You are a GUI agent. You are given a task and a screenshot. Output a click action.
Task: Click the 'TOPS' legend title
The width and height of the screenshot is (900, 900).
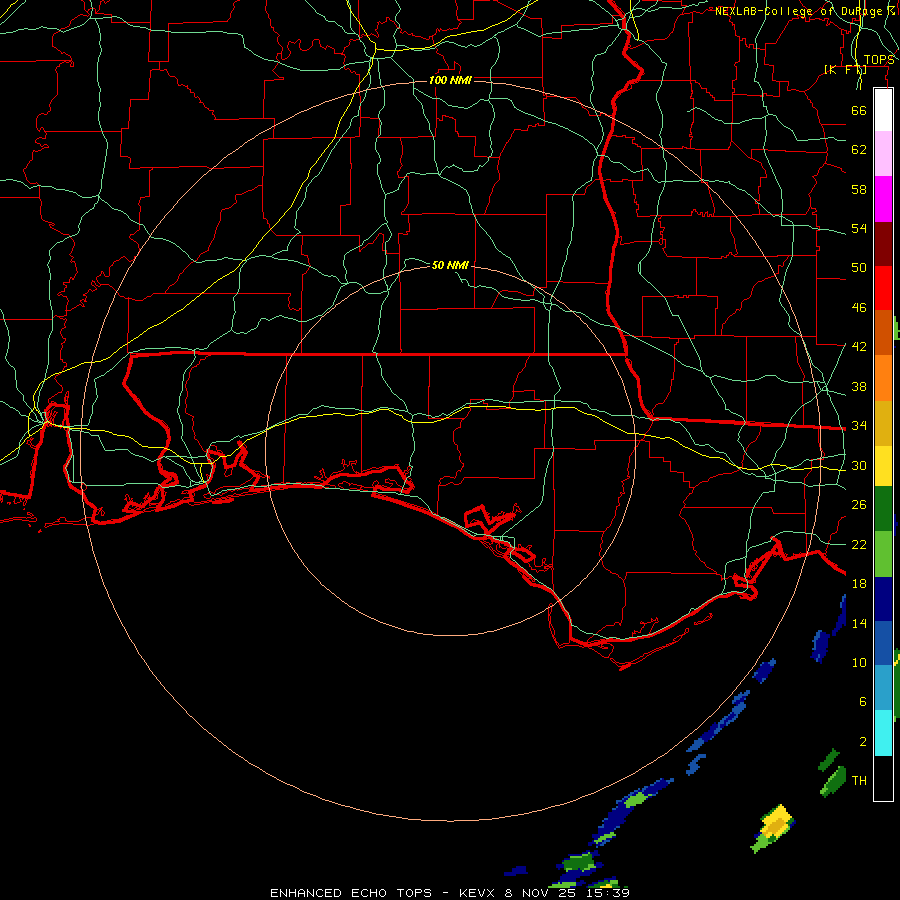coord(879,60)
